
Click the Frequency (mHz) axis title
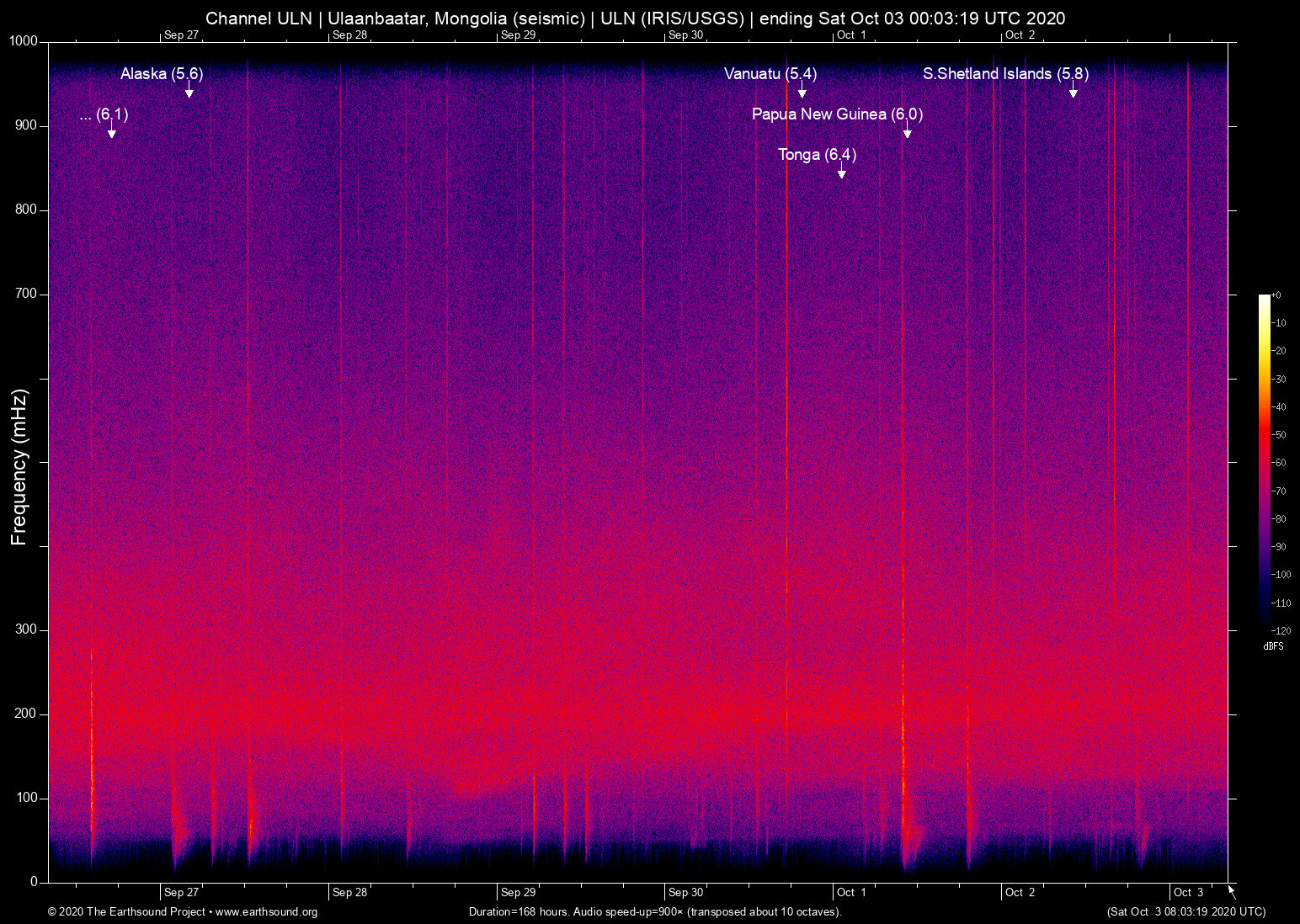[x=19, y=467]
